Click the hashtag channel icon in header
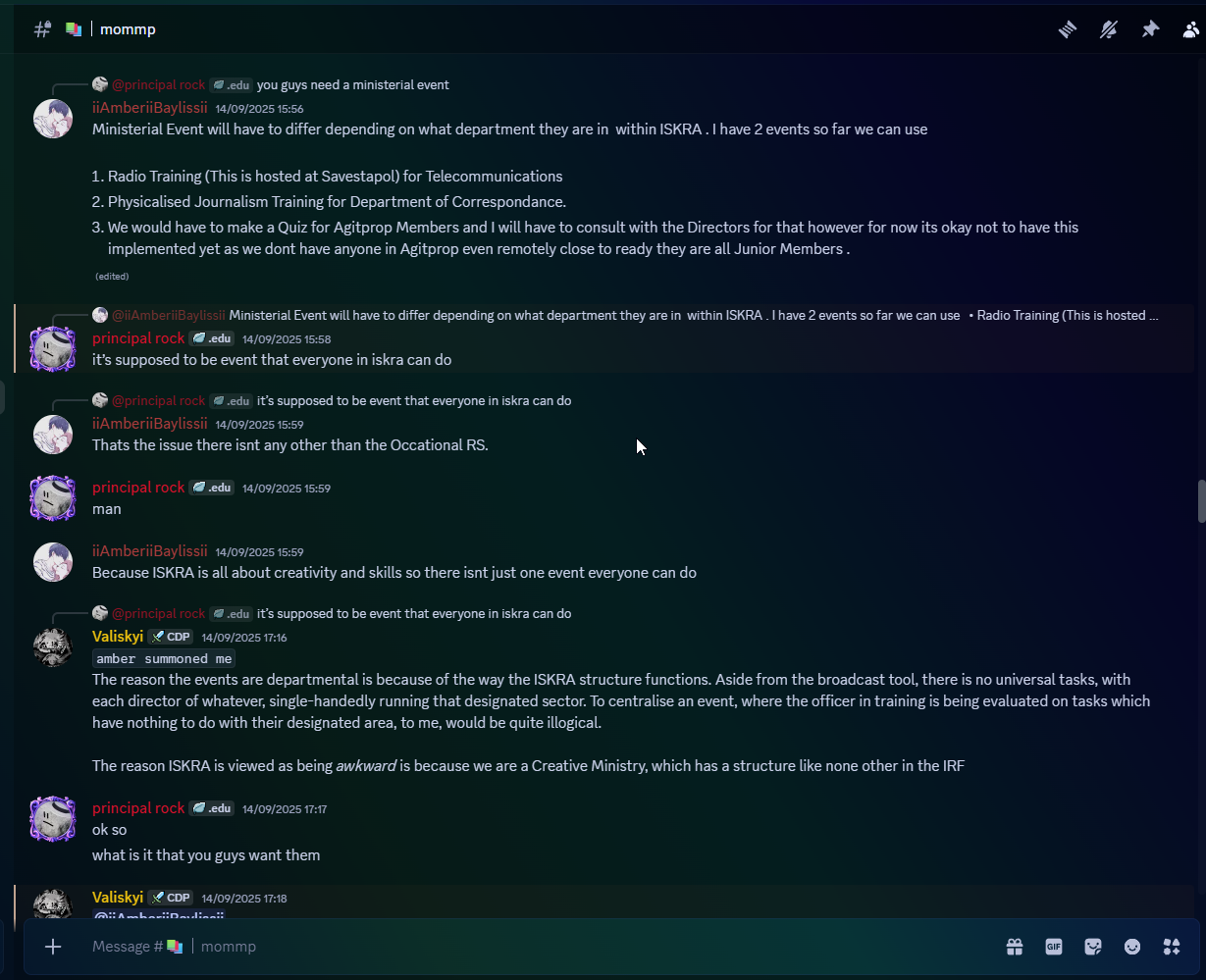Screen dimensions: 1206x980 point(42,29)
